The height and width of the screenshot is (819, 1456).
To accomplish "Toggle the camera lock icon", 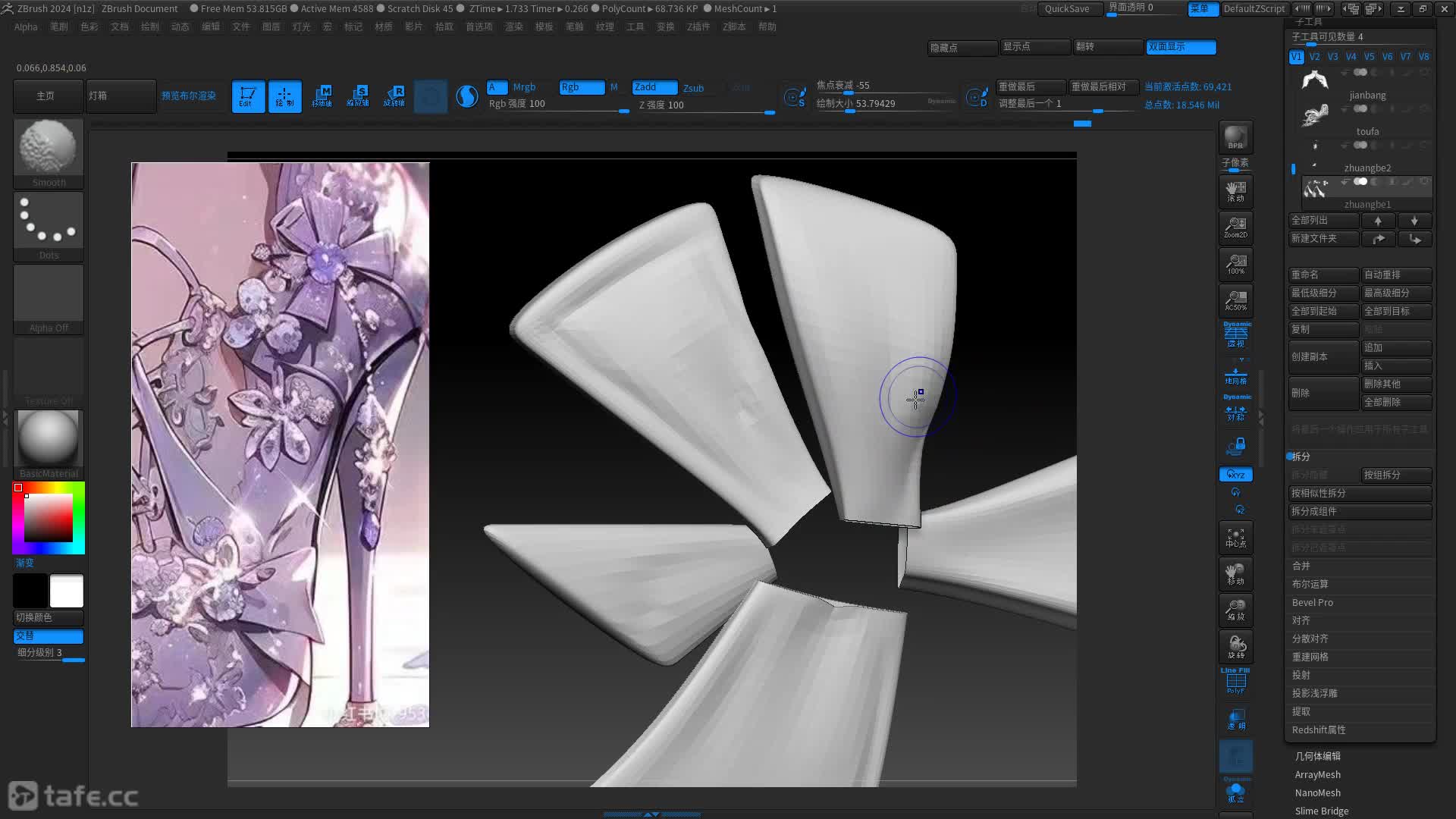I will click(x=1236, y=445).
